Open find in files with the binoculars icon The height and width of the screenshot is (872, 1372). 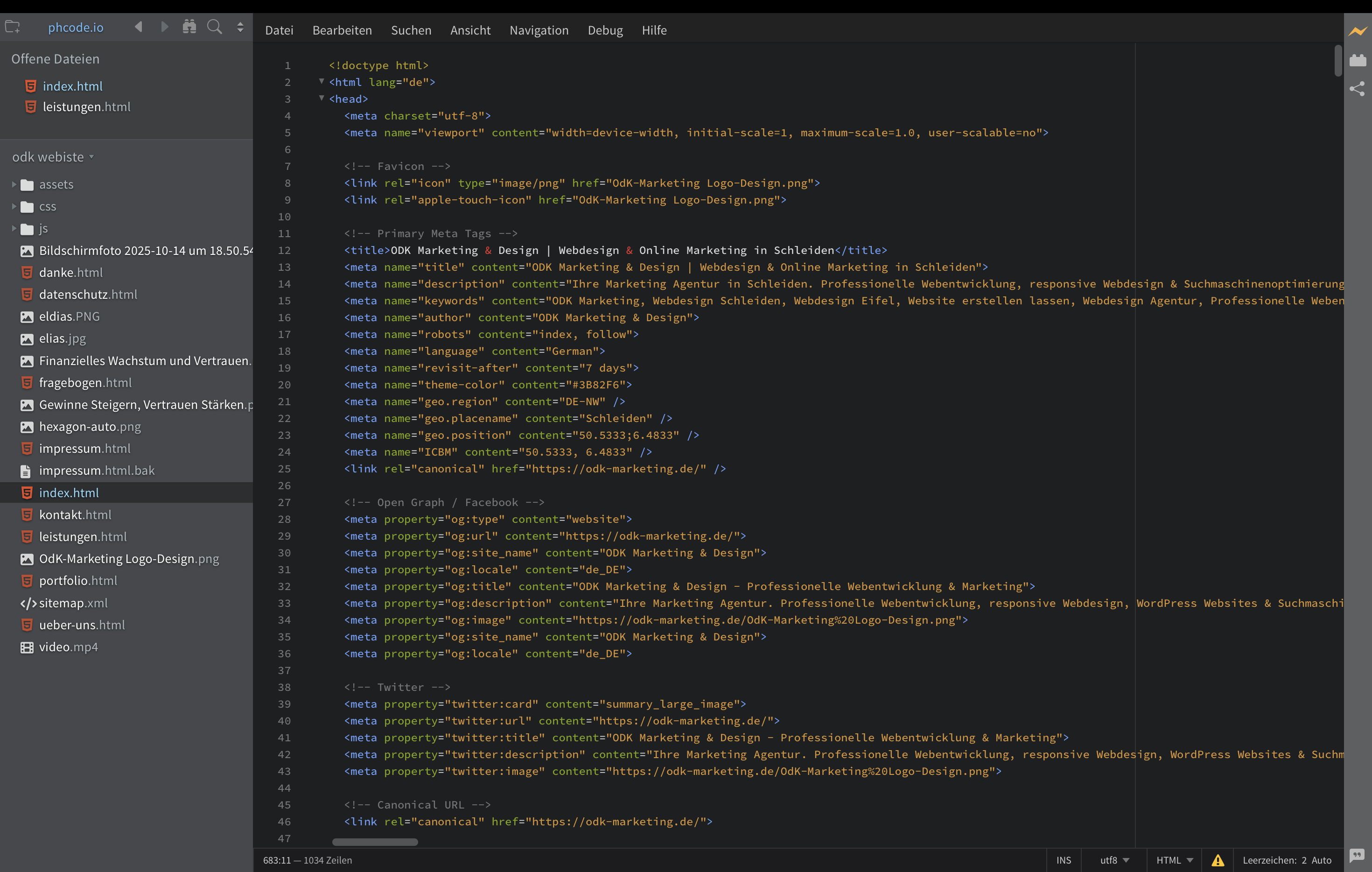point(189,27)
